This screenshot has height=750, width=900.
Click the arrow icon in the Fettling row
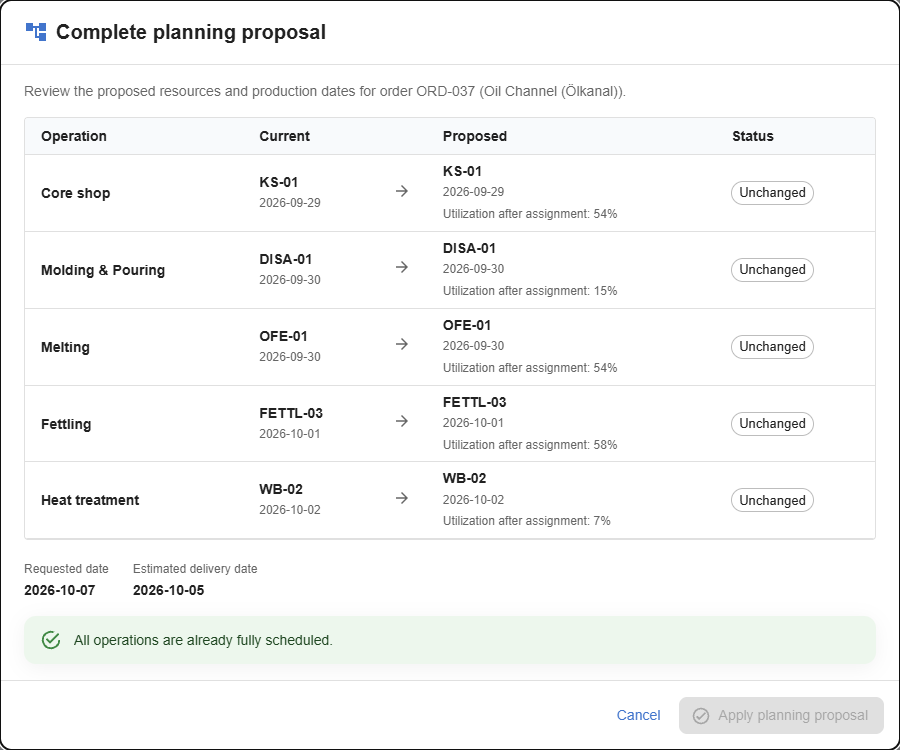click(402, 421)
